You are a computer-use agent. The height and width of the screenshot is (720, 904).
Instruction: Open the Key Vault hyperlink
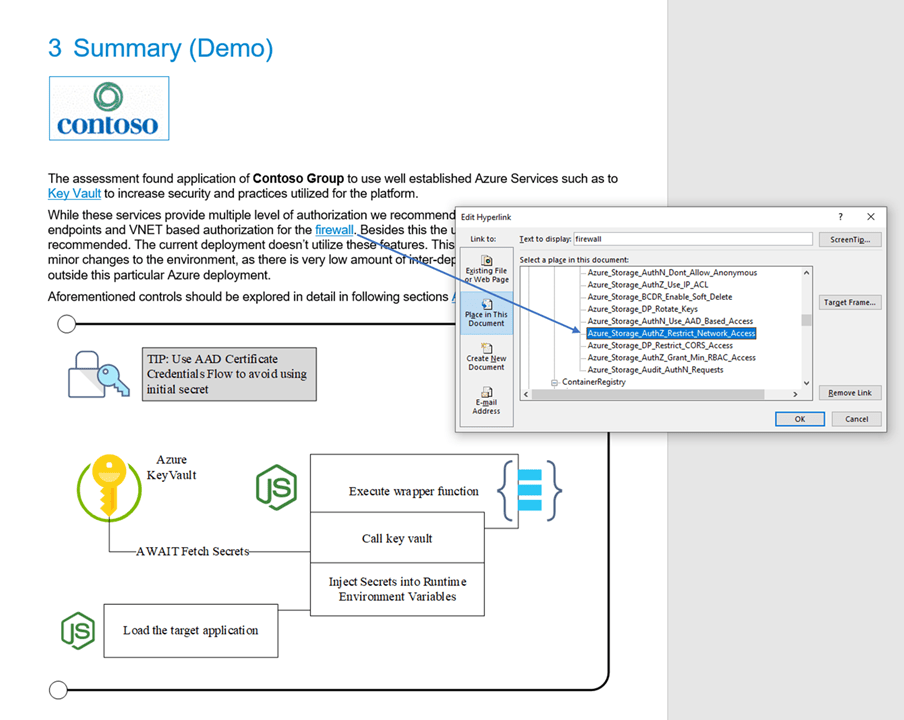tap(73, 194)
